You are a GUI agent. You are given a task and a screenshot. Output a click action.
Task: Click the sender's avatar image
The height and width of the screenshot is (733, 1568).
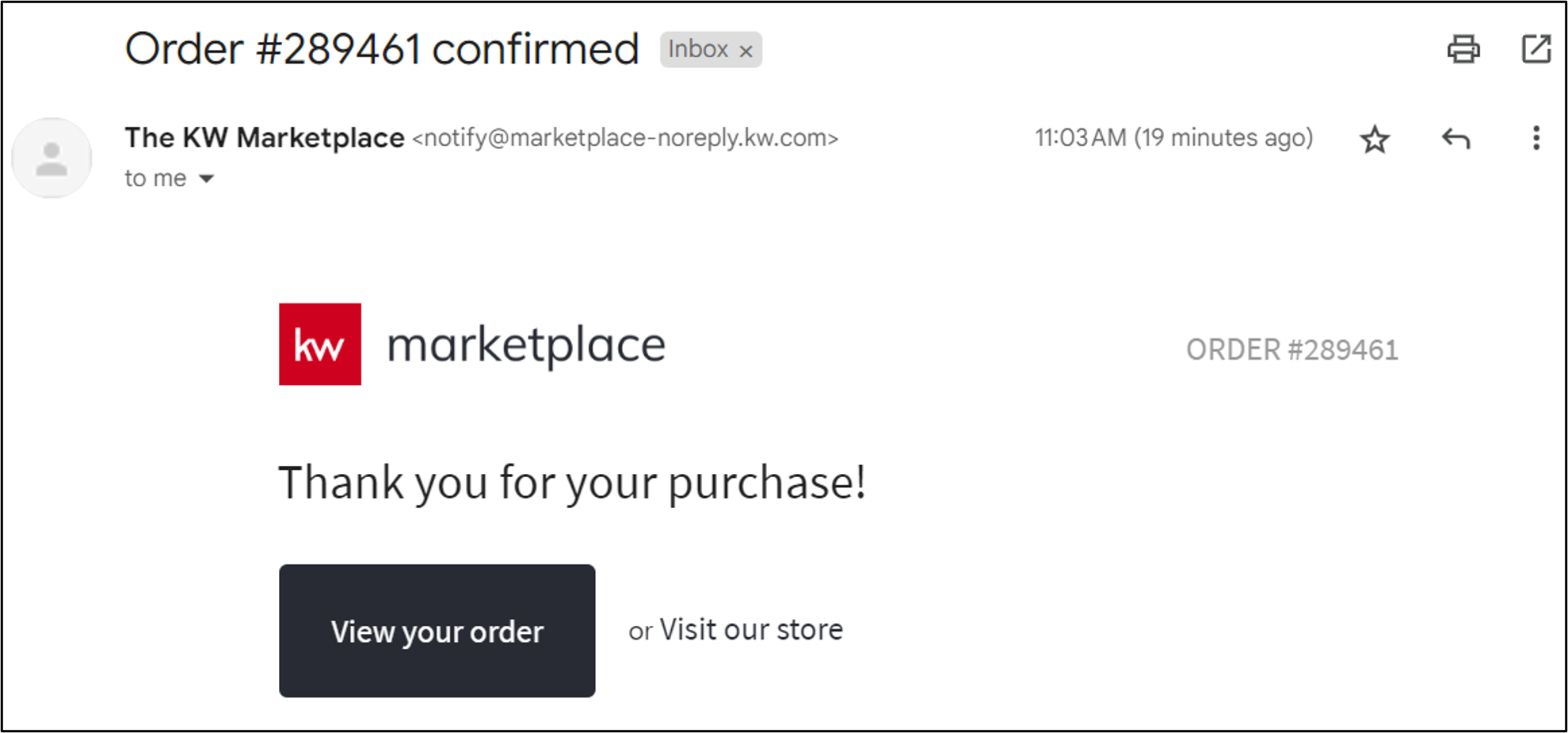[51, 157]
